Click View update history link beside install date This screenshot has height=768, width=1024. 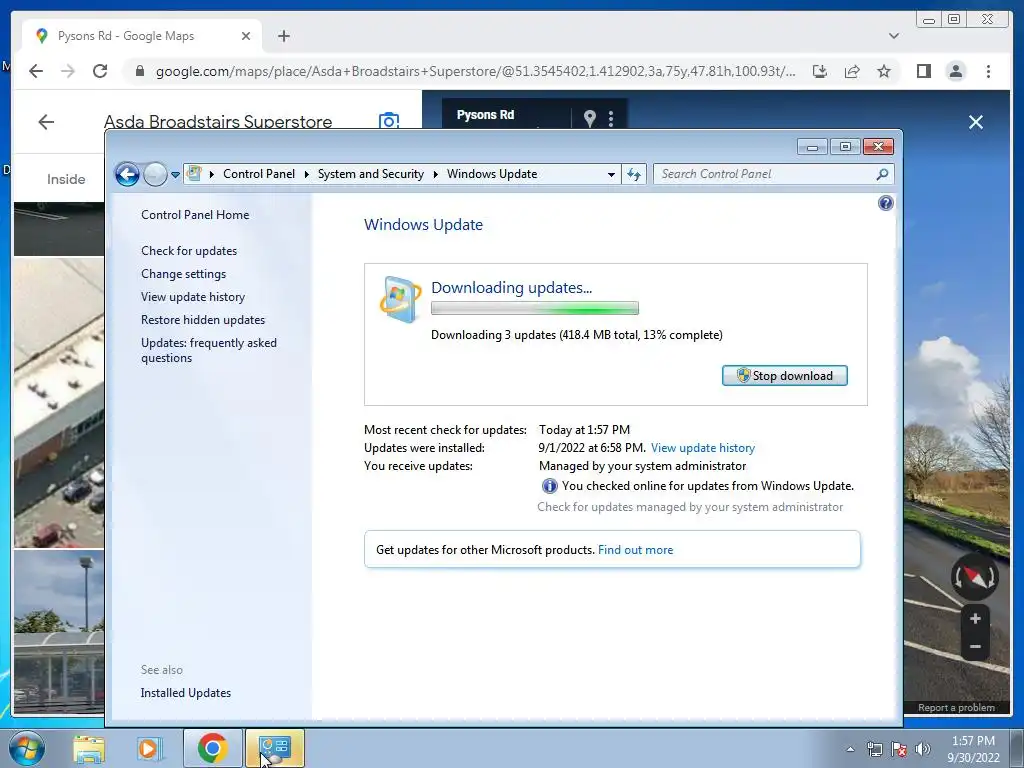[703, 448]
